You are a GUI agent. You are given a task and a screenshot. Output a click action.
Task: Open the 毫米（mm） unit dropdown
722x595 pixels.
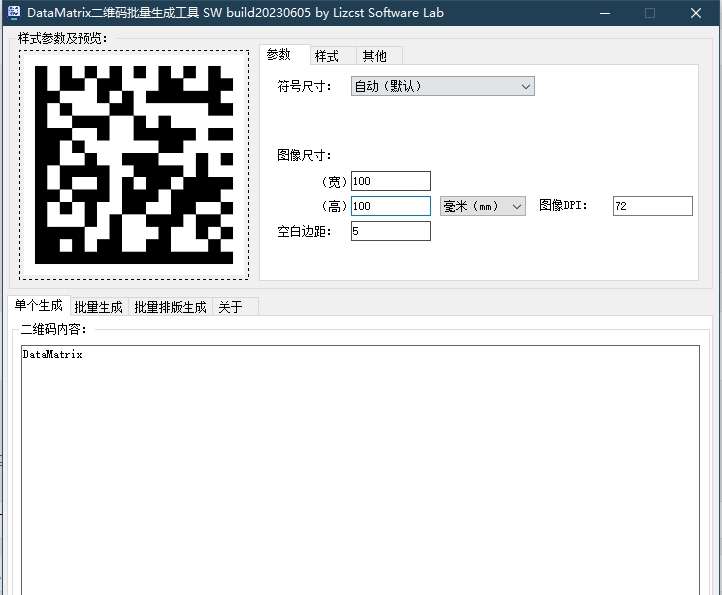pos(483,206)
